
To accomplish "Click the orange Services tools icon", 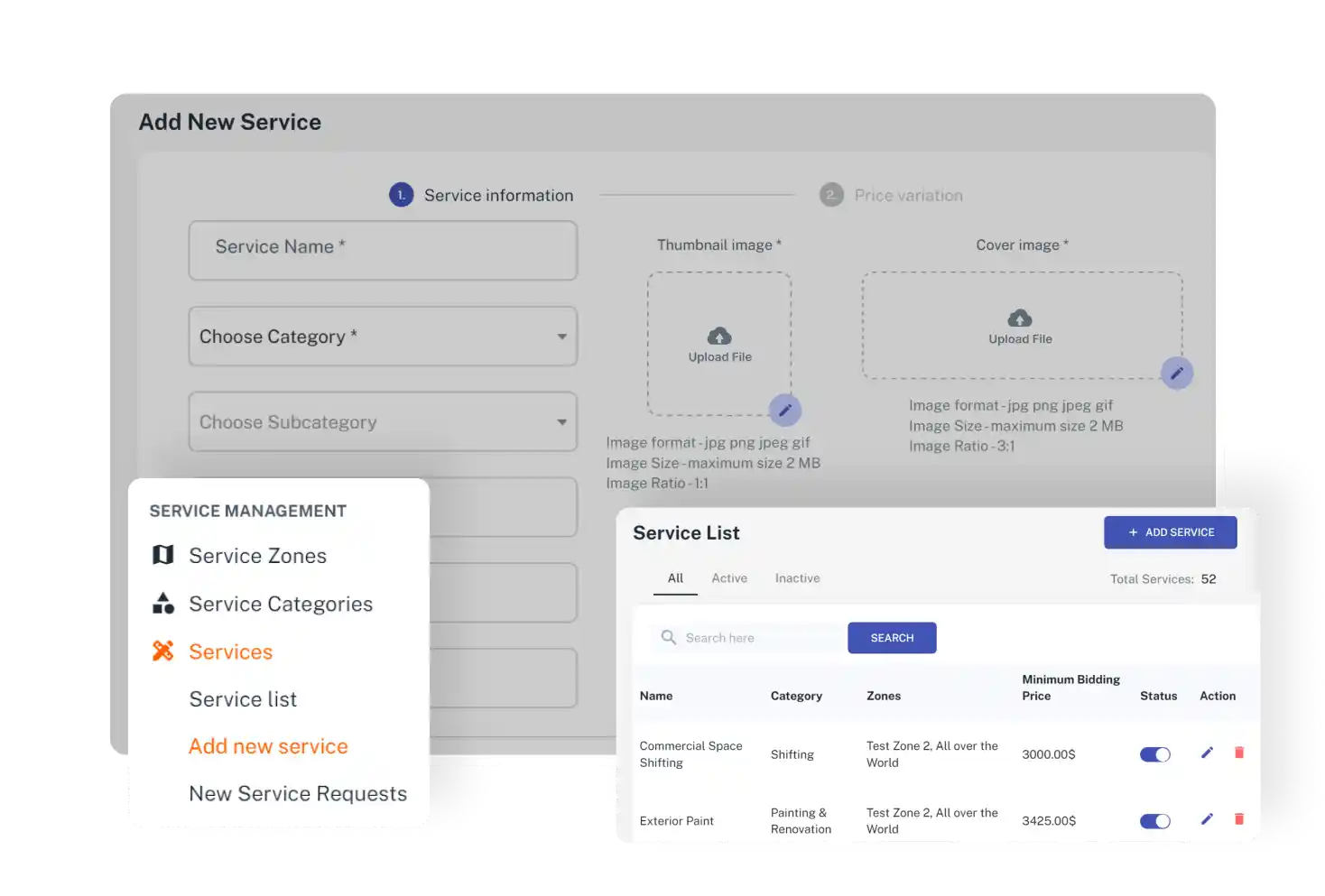I will [x=163, y=651].
